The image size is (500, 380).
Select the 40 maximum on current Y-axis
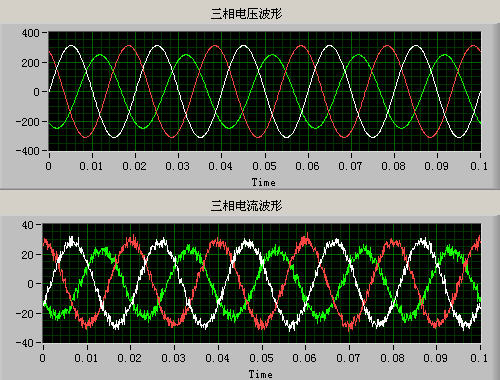tap(28, 225)
